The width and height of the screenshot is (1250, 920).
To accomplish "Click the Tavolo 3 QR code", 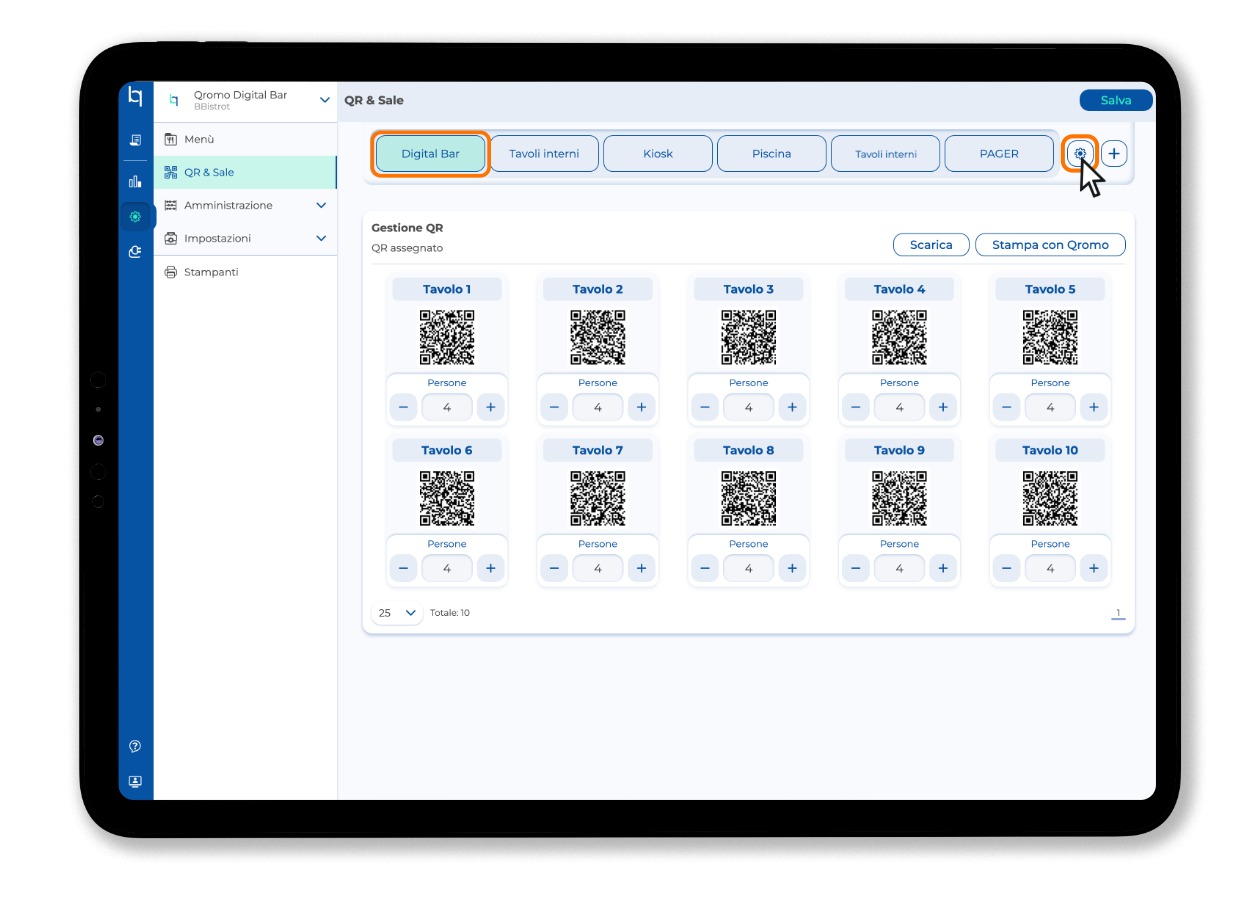I will click(749, 337).
